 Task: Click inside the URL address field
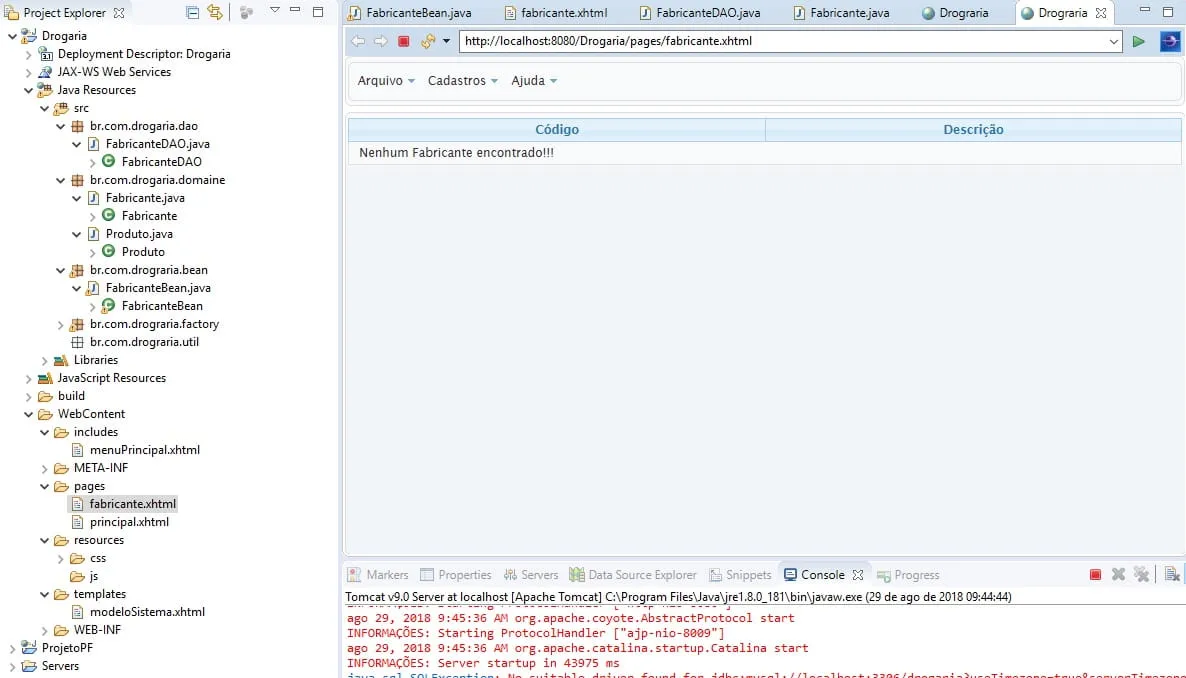[783, 41]
